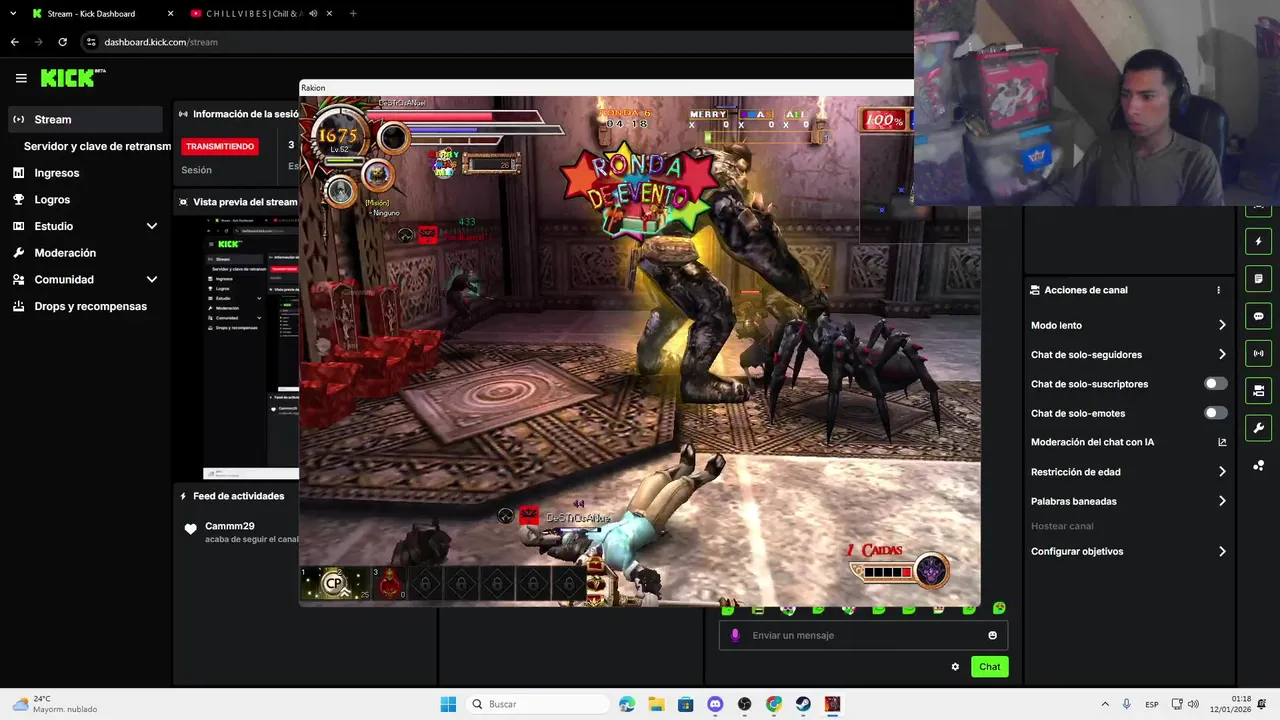This screenshot has width=1280, height=720.
Task: Click the Logros trophy icon
Action: click(18, 199)
